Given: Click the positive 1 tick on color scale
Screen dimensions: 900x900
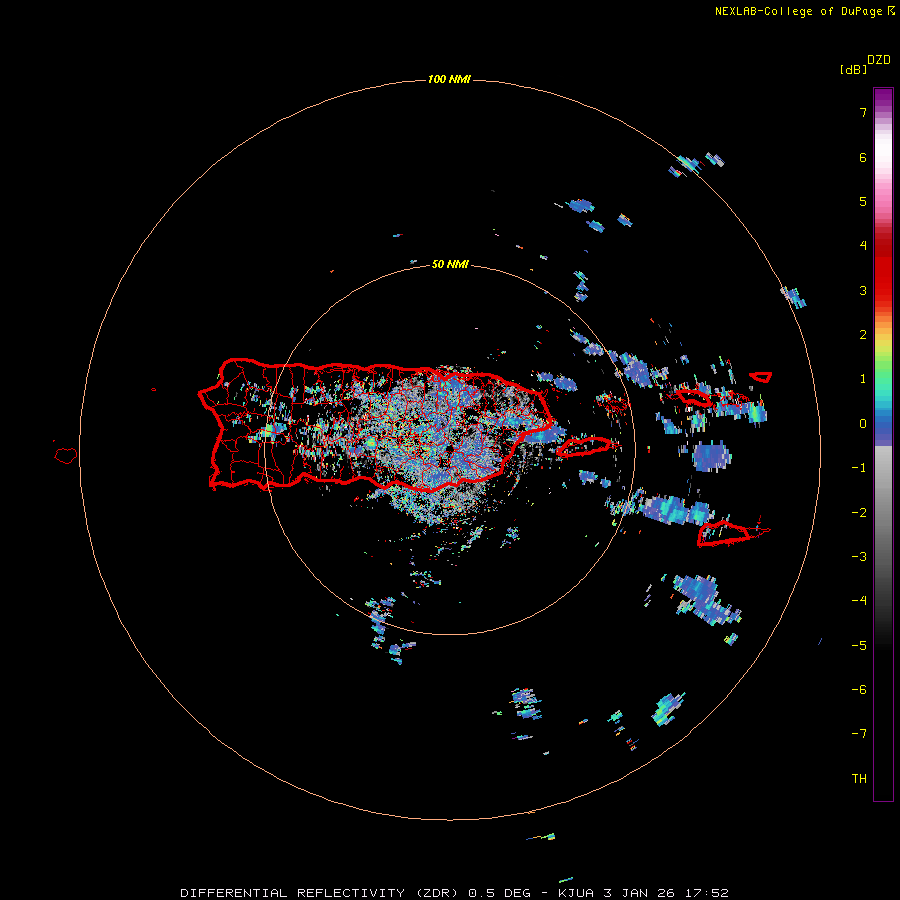Looking at the screenshot, I should pos(863,379).
